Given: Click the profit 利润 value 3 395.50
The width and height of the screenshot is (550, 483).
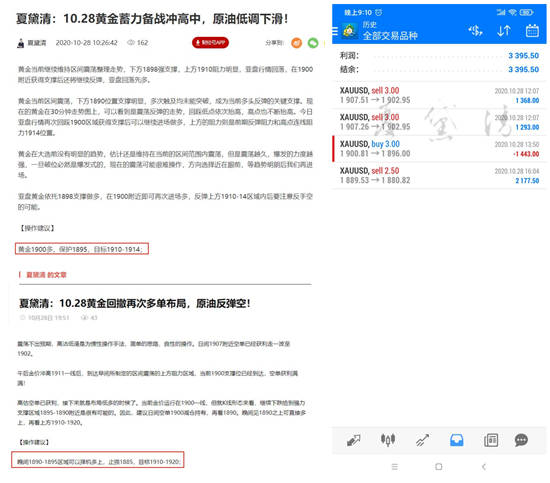Looking at the screenshot, I should (523, 56).
